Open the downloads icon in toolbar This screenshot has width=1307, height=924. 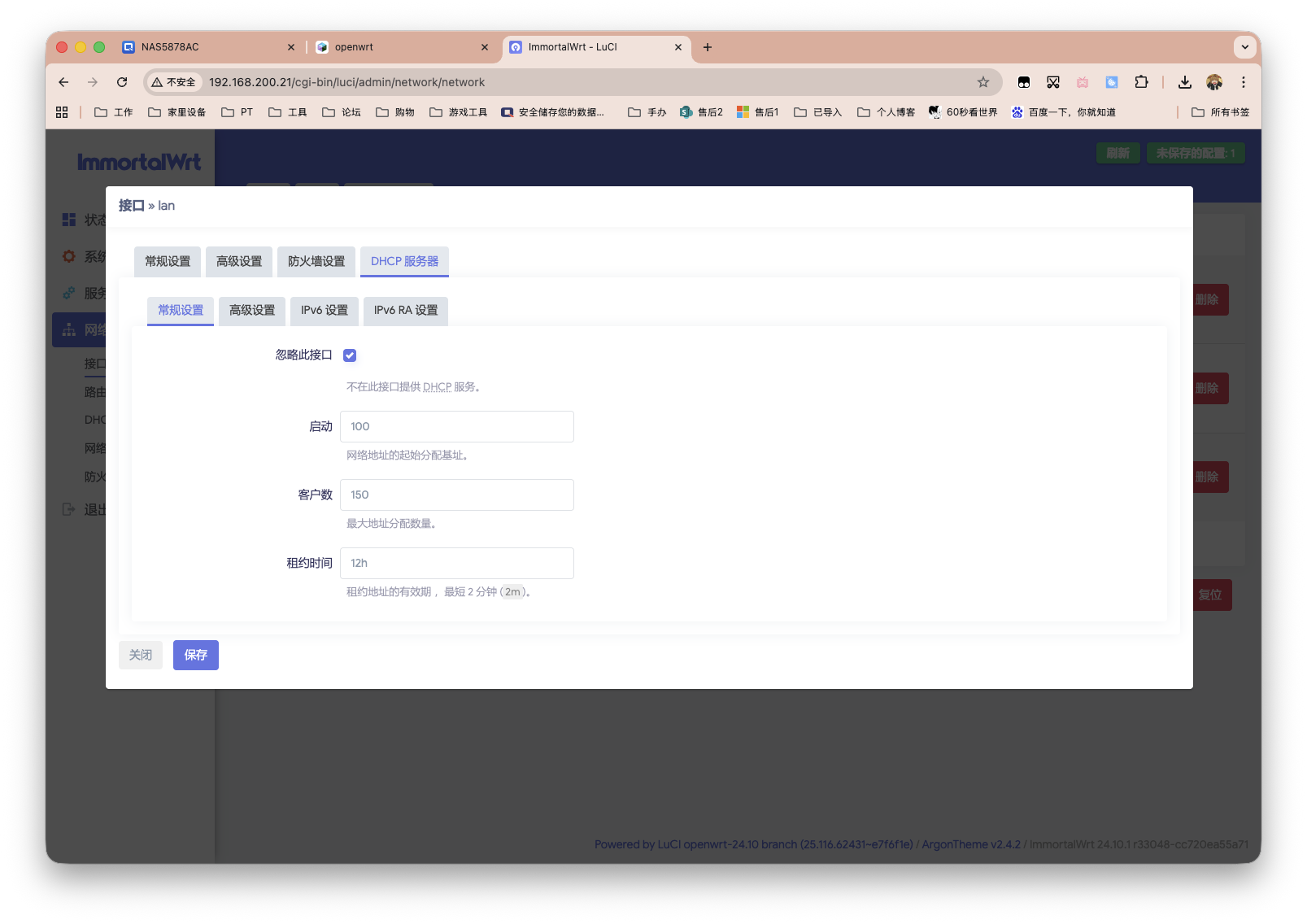click(x=1184, y=82)
